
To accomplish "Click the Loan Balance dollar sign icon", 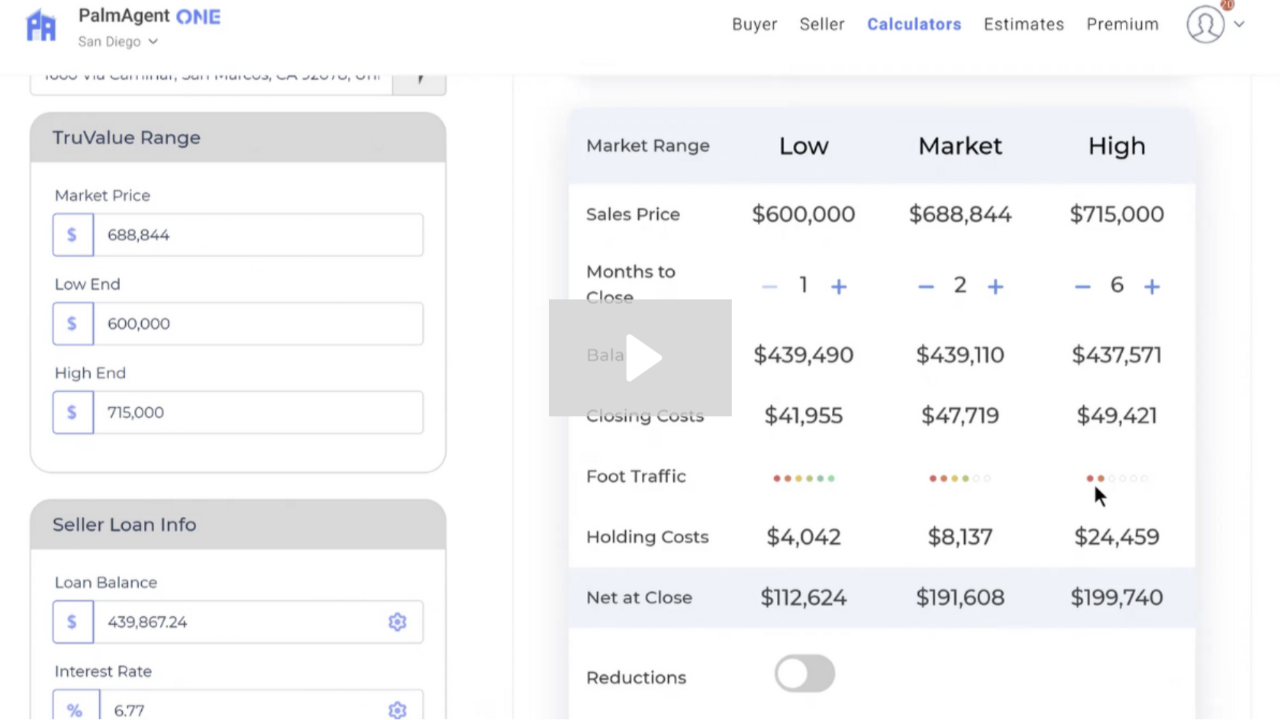I will [73, 622].
